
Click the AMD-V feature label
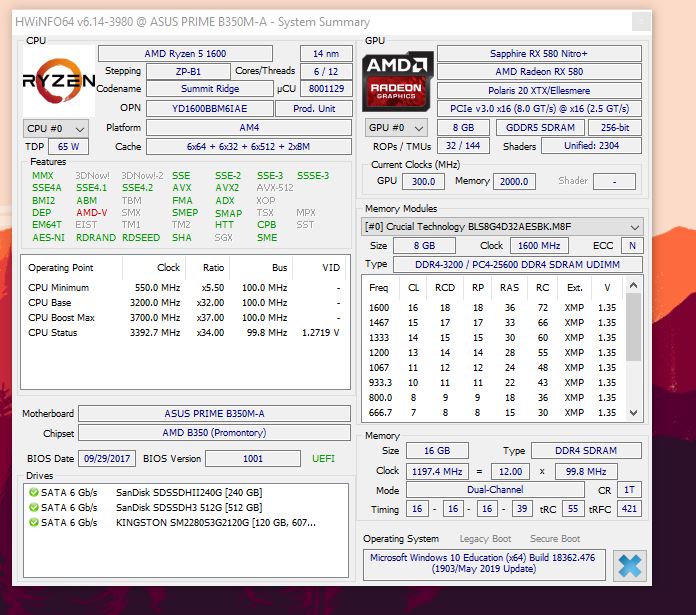[x=91, y=213]
